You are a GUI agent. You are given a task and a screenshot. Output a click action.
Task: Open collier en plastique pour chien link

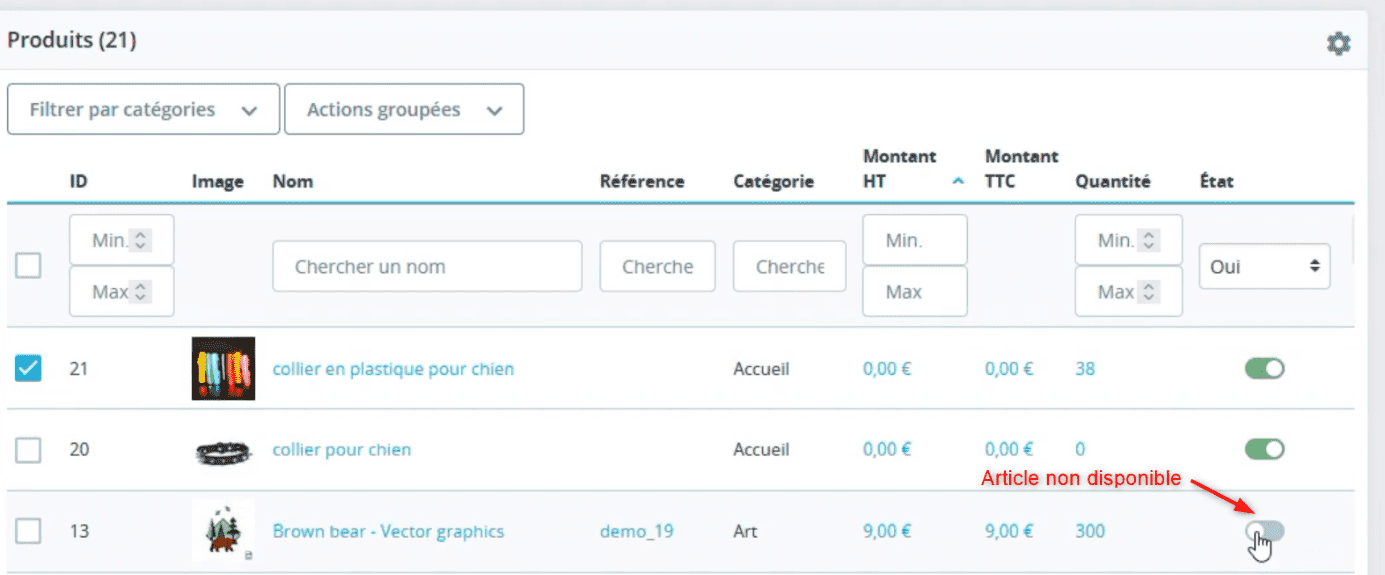coord(393,369)
